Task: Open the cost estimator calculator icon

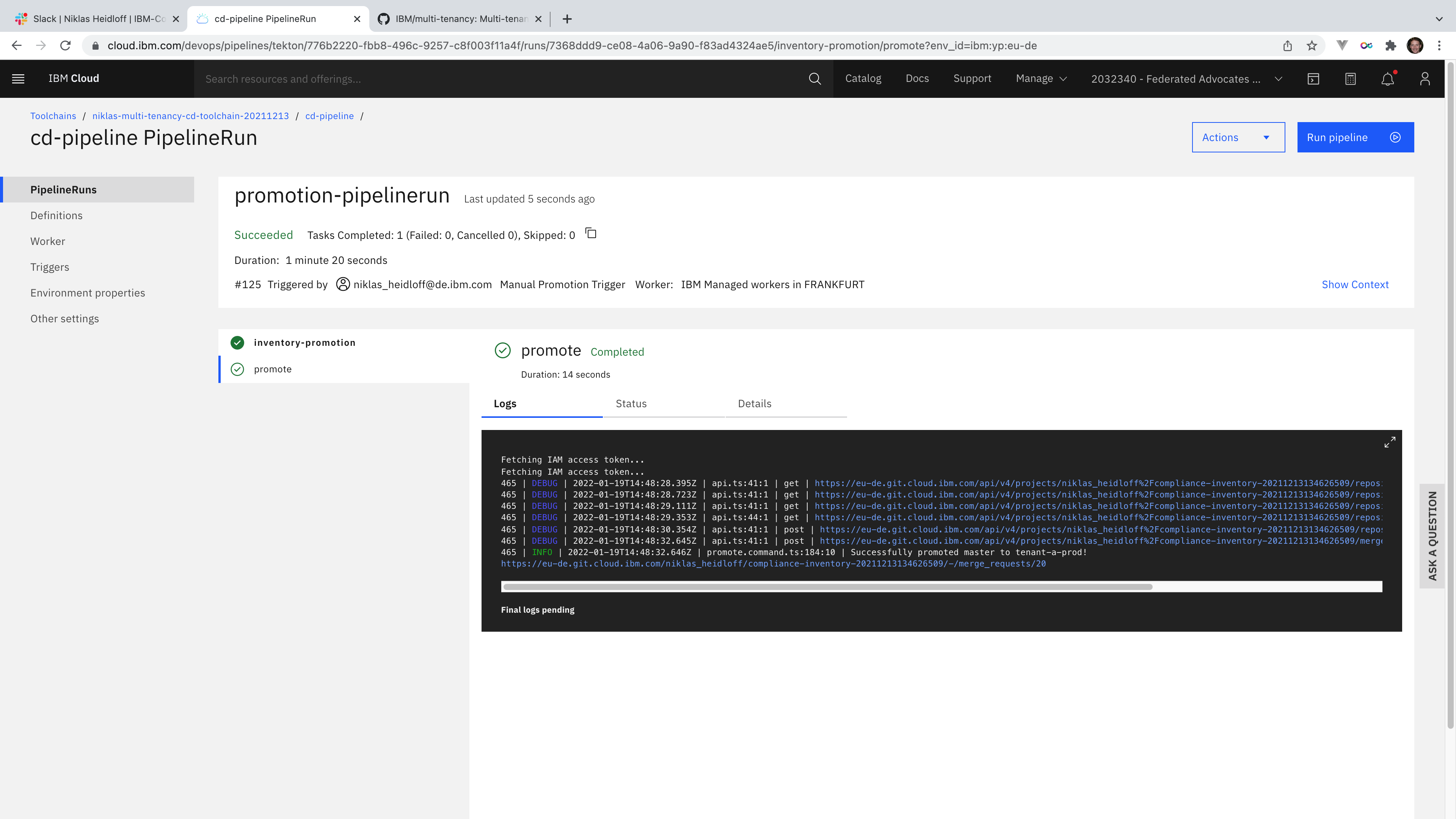Action: 1350,78
